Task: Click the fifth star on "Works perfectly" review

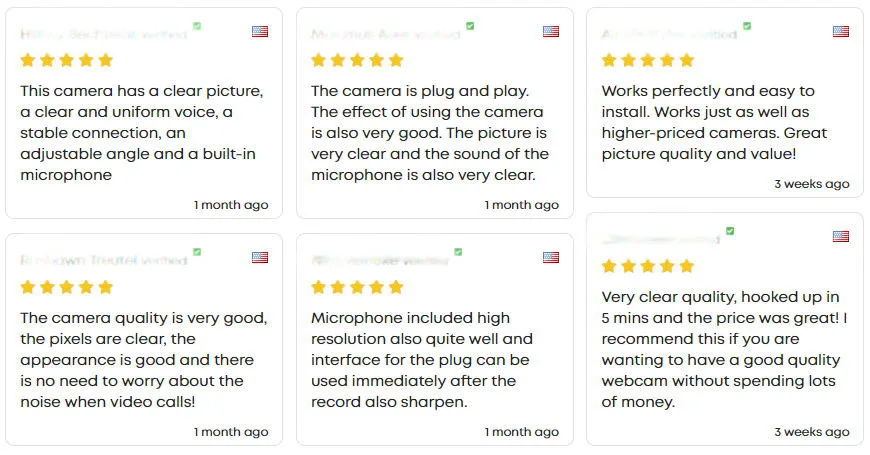Action: 686,60
